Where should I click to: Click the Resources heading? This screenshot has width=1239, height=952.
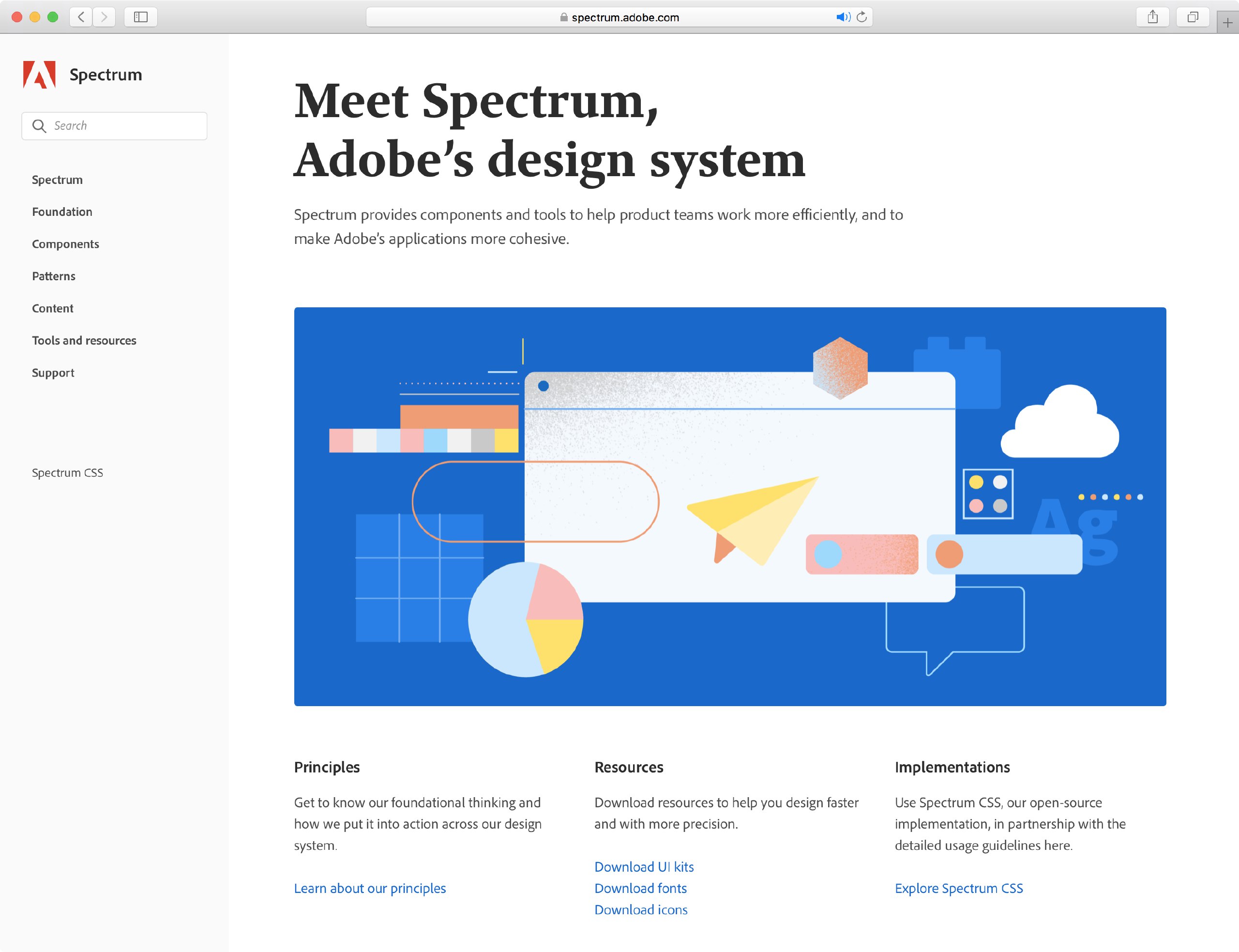pos(629,767)
